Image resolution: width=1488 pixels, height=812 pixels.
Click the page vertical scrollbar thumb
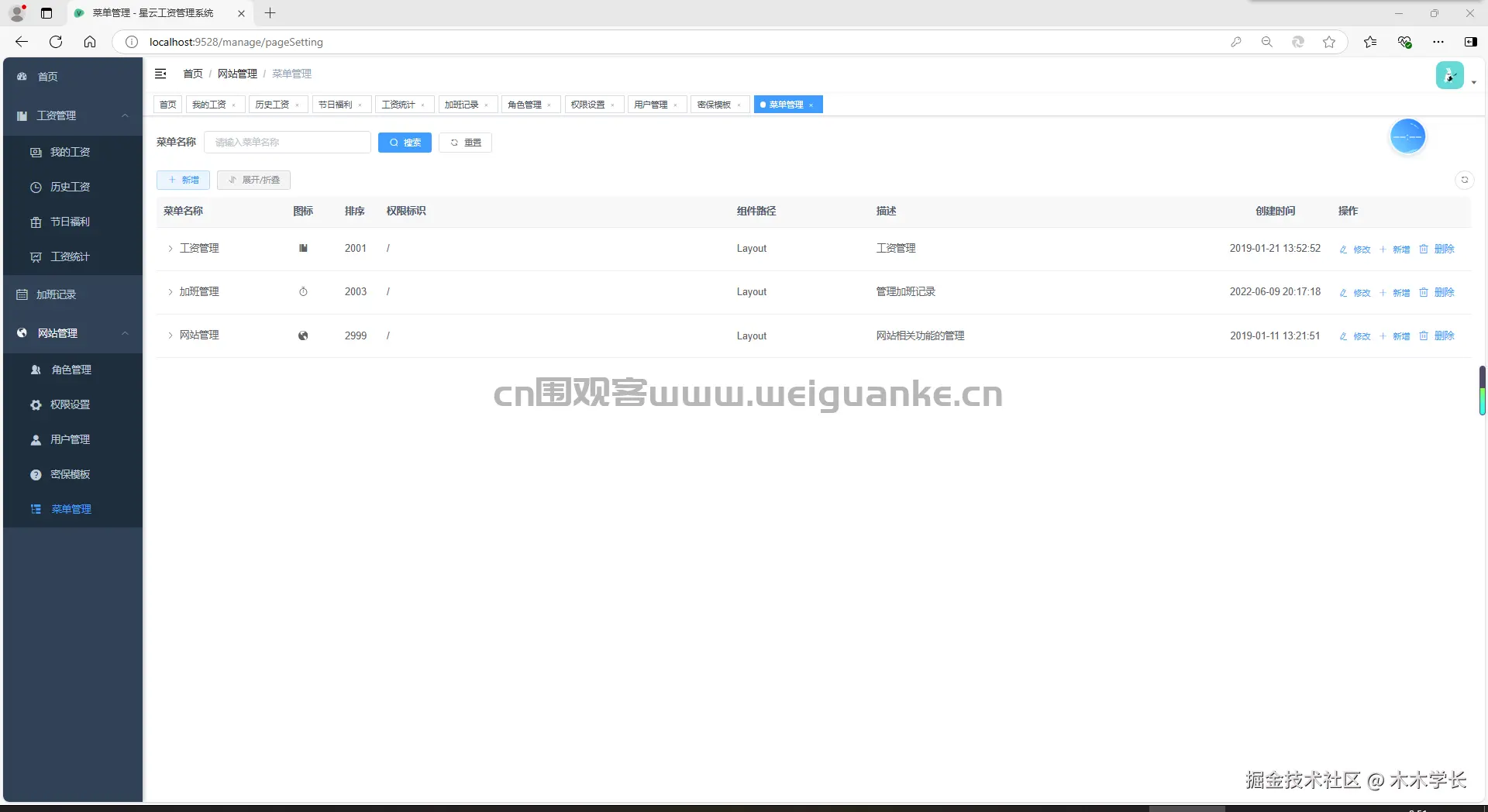tap(1482, 391)
